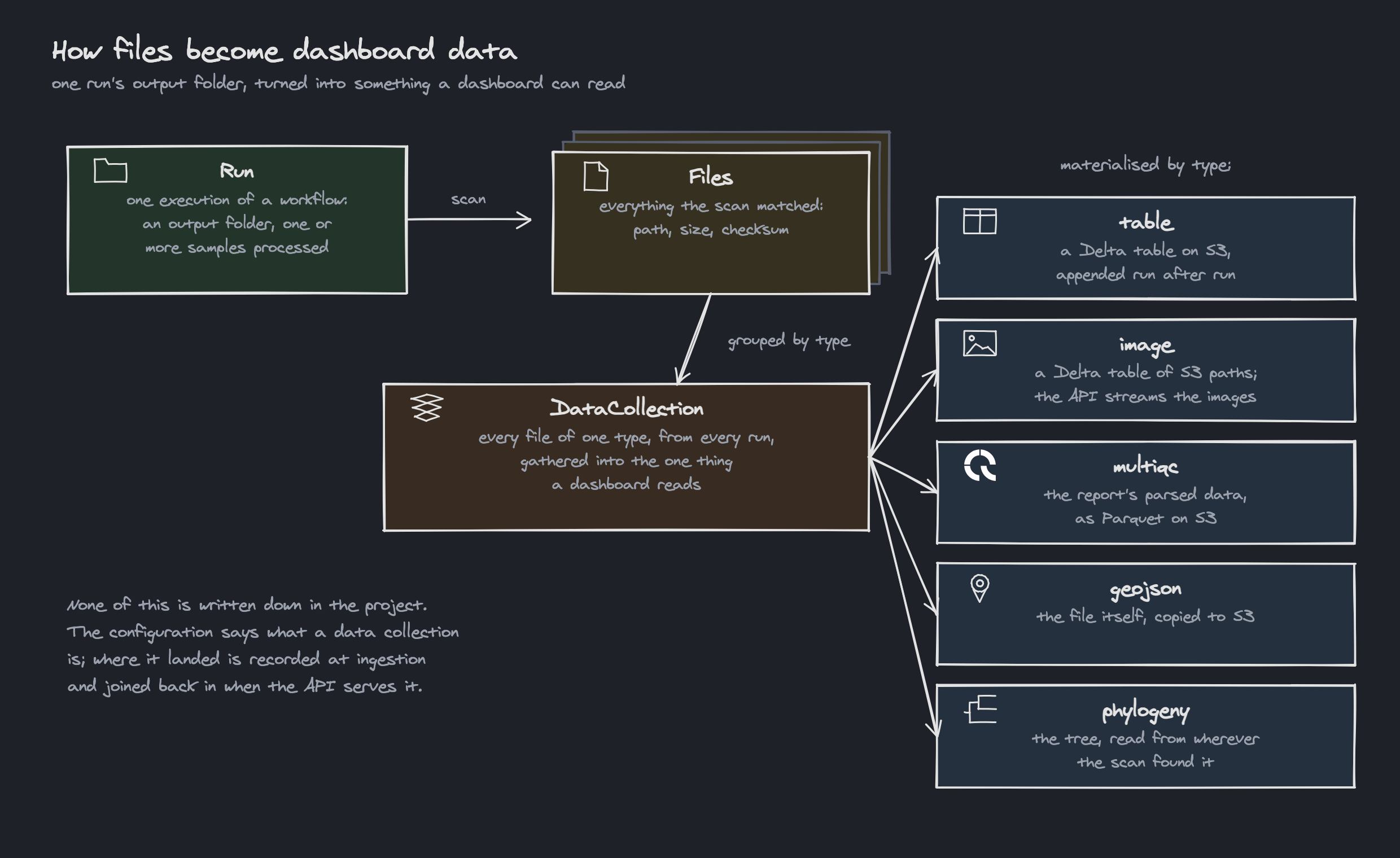
Task: Click 'path, size, checksum' text
Action: (711, 230)
